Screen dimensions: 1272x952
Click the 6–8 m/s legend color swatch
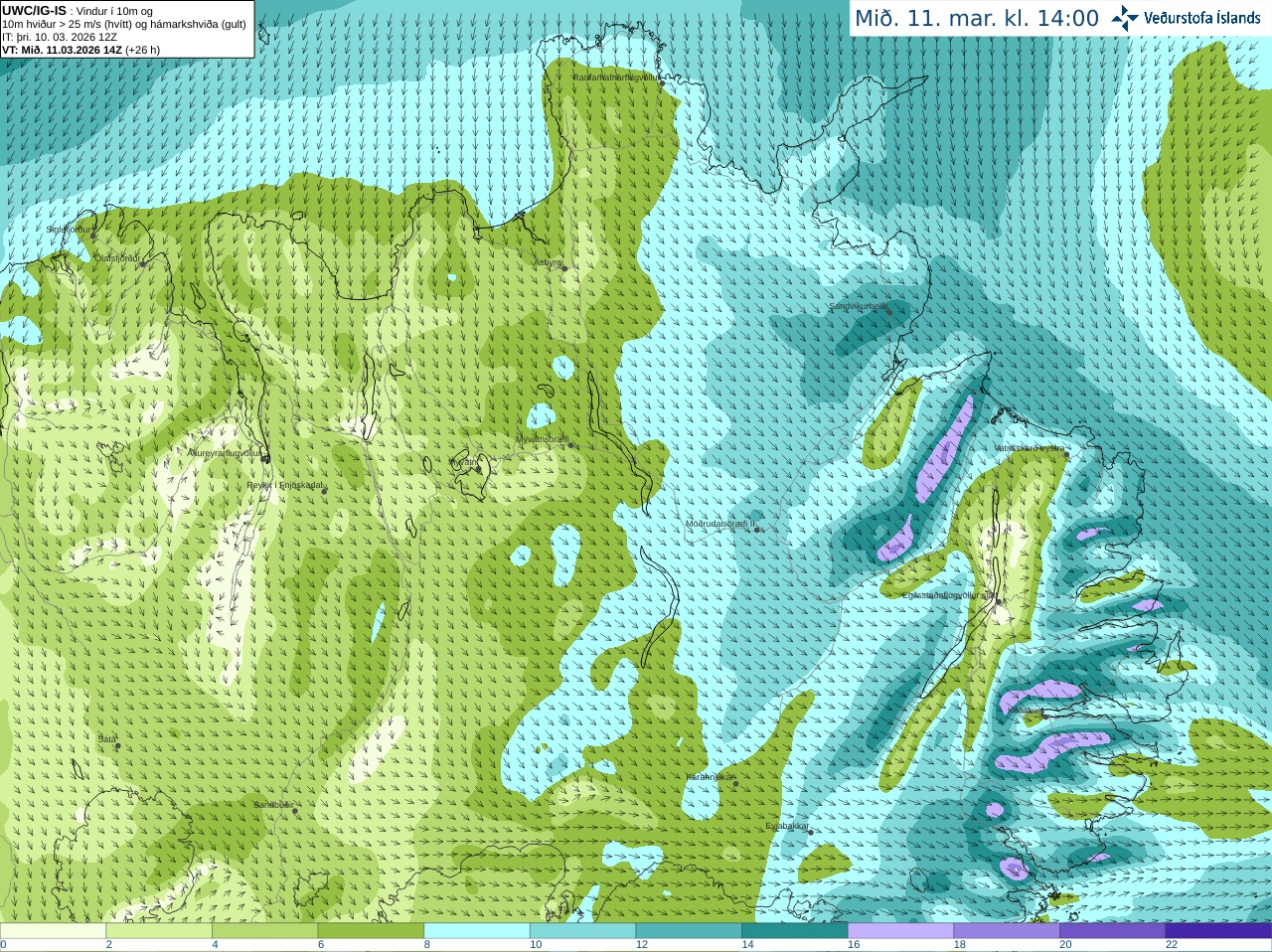pyautogui.click(x=371, y=931)
